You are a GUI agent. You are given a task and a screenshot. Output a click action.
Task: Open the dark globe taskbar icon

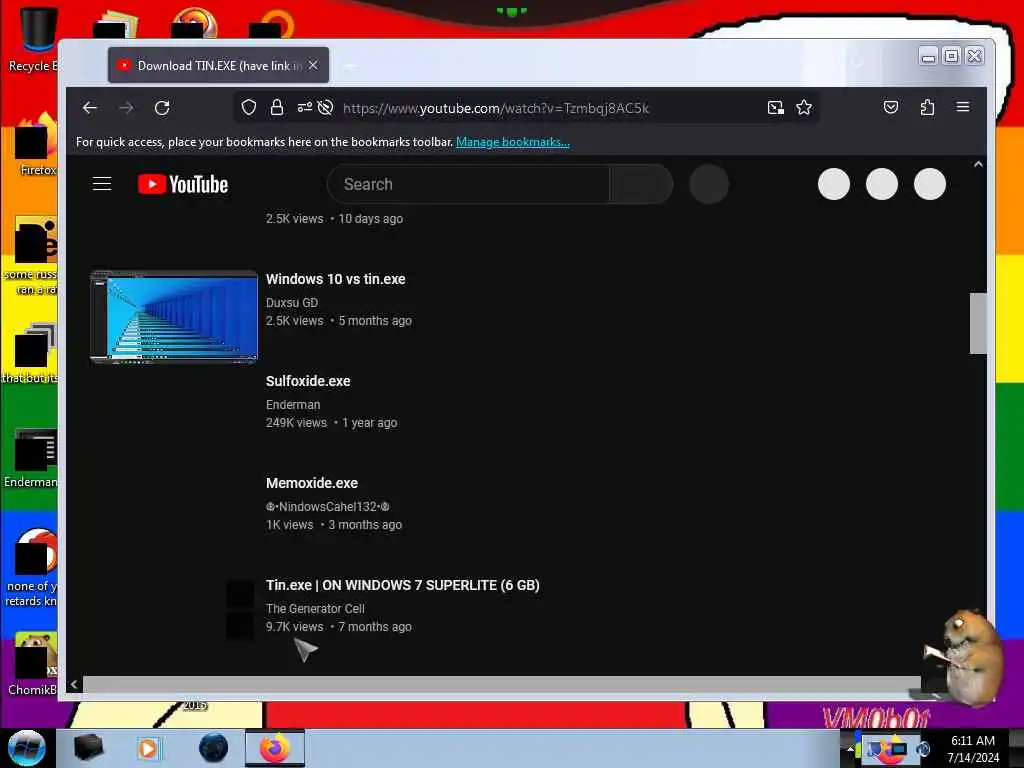pos(214,748)
